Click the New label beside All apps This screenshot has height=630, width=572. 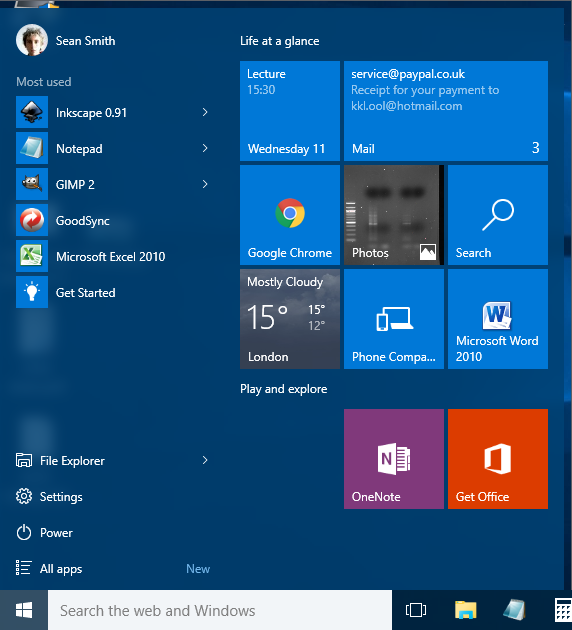(198, 569)
